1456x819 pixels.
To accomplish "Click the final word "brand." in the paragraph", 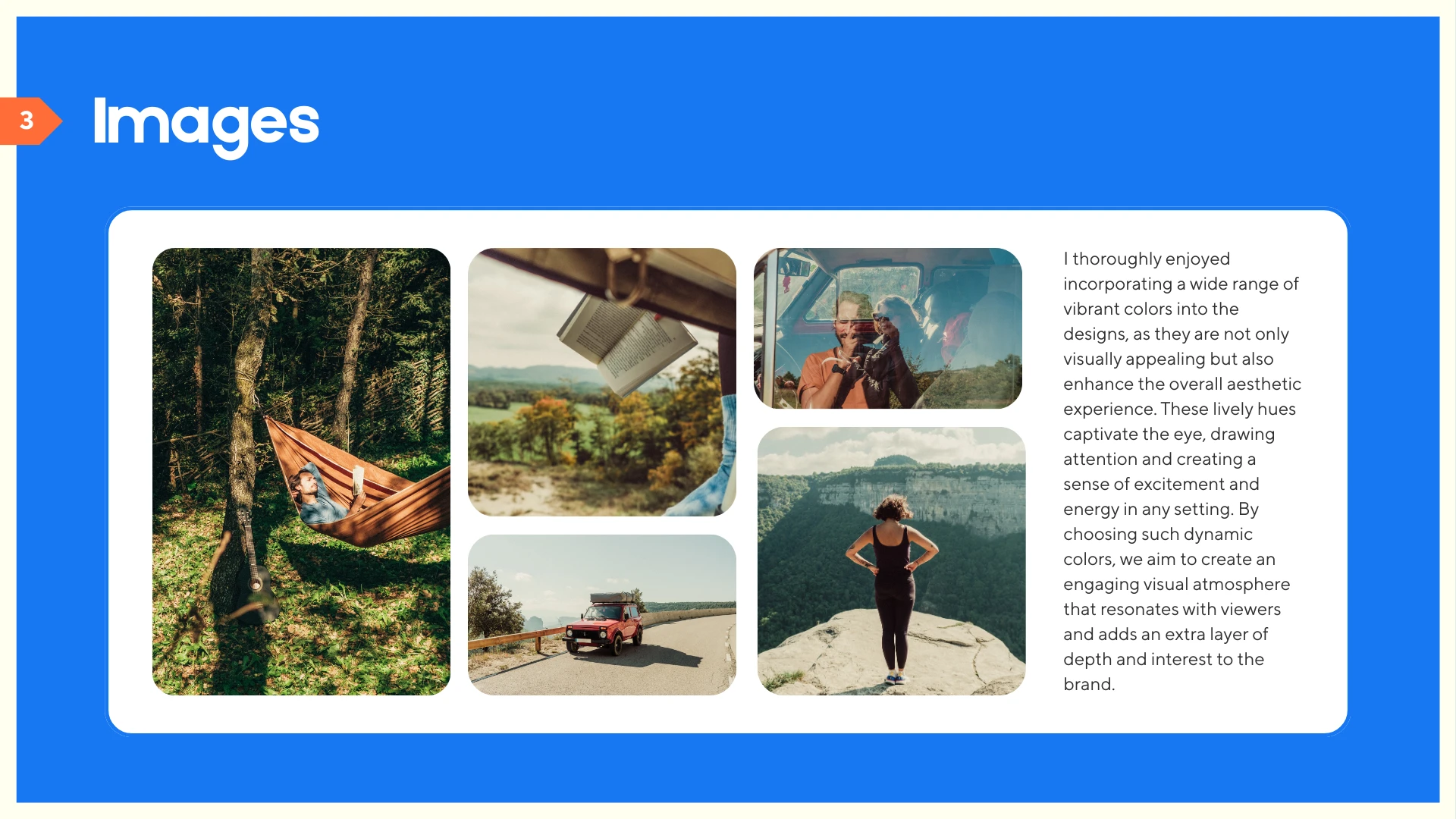I will pyautogui.click(x=1089, y=684).
